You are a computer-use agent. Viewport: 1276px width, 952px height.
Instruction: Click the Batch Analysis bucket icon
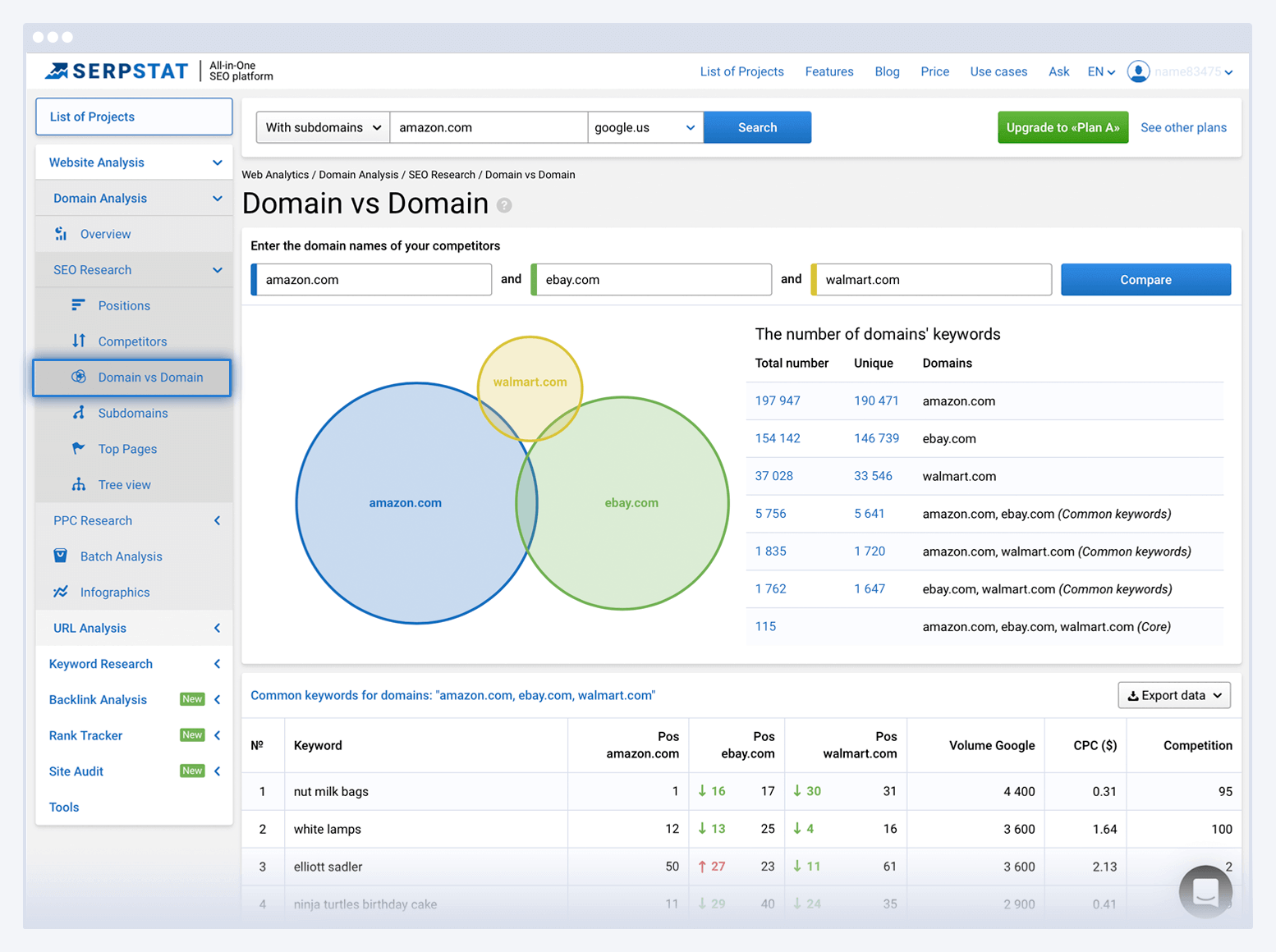60,556
